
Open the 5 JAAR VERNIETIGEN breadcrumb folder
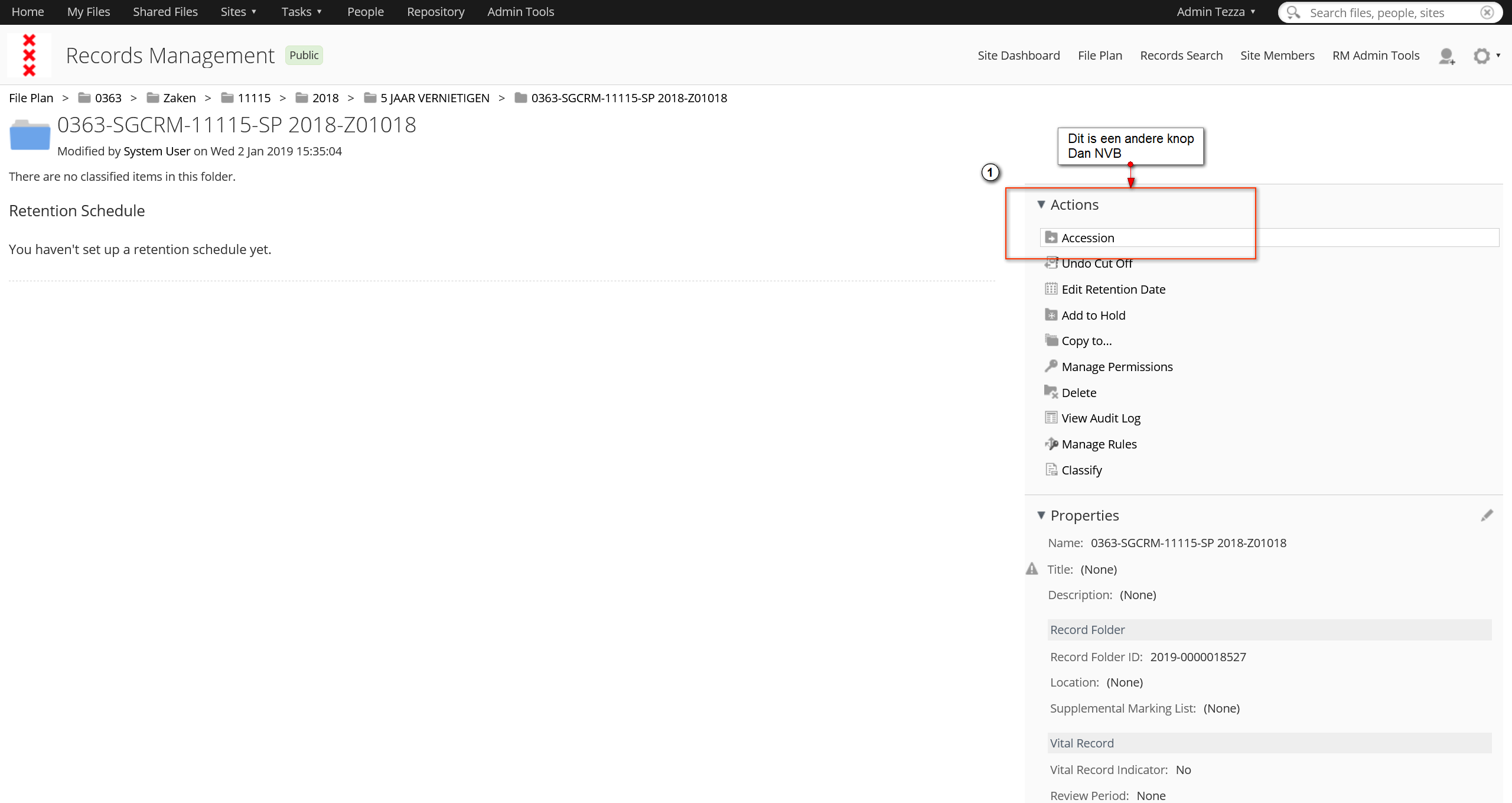click(x=435, y=98)
